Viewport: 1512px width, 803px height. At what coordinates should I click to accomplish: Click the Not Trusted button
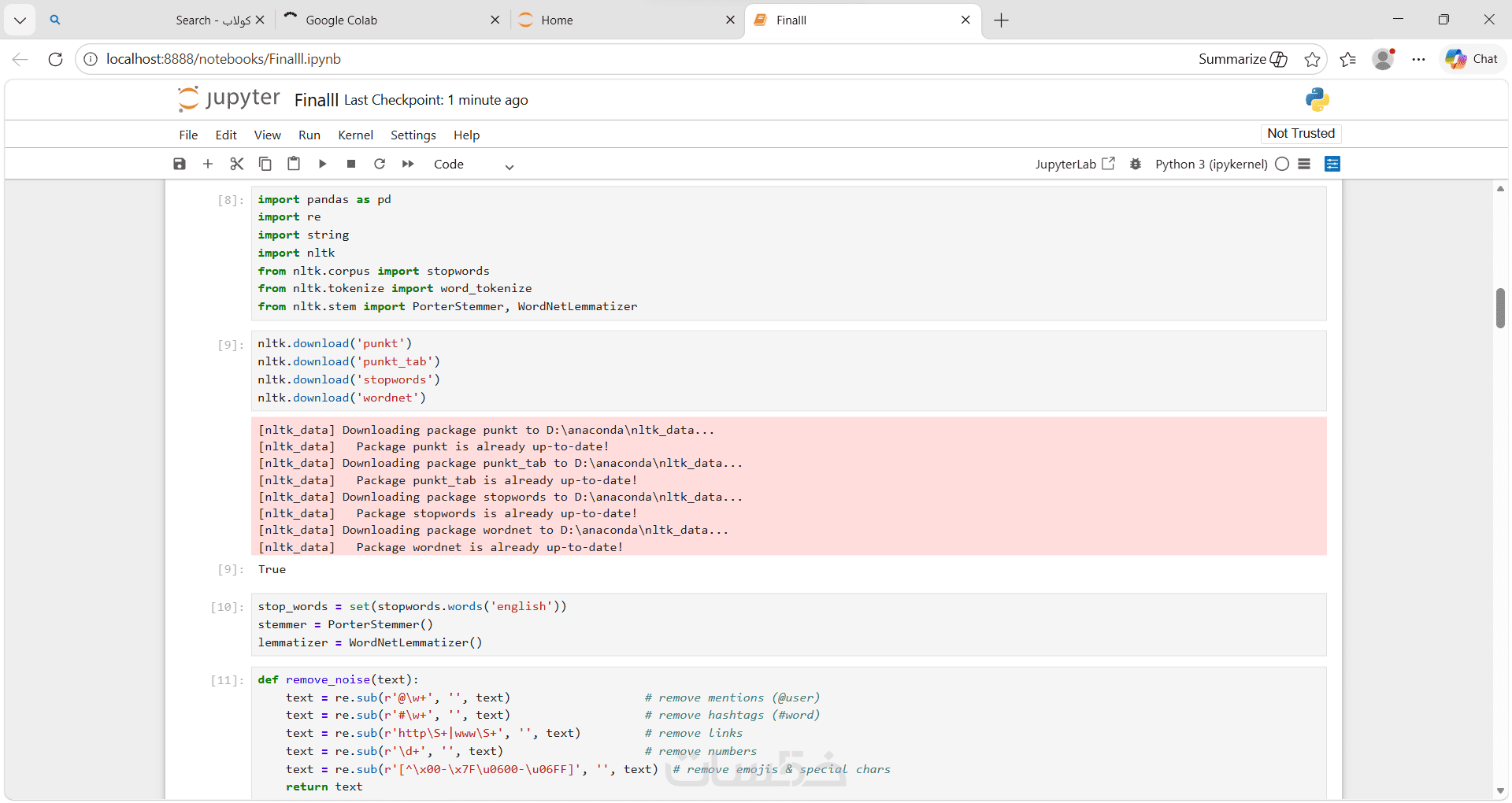point(1301,134)
